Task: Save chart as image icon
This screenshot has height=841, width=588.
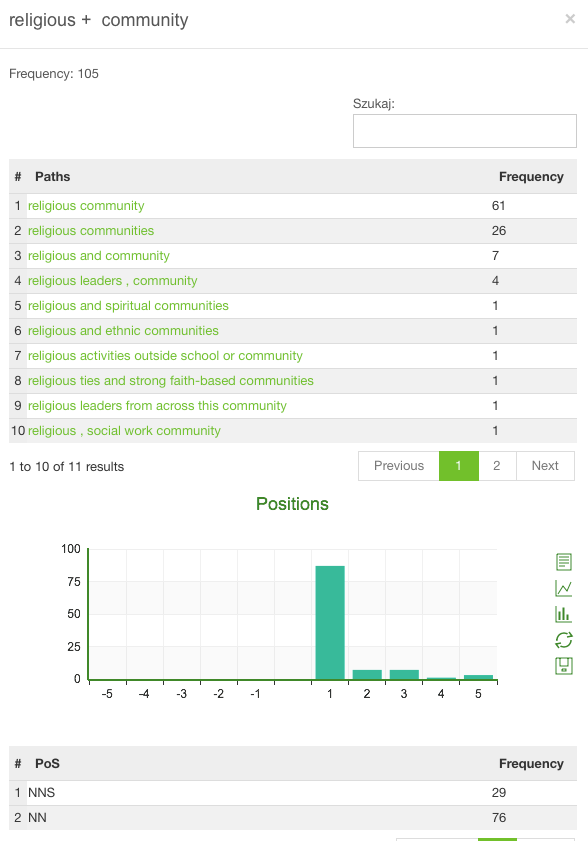Action: coord(563,666)
